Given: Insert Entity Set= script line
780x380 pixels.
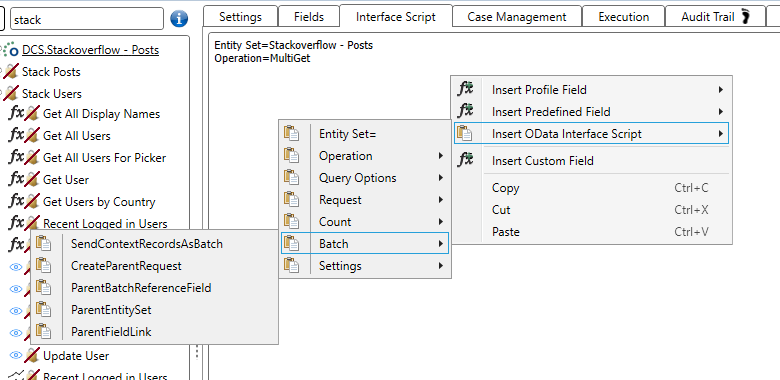Looking at the screenshot, I should pos(365,133).
